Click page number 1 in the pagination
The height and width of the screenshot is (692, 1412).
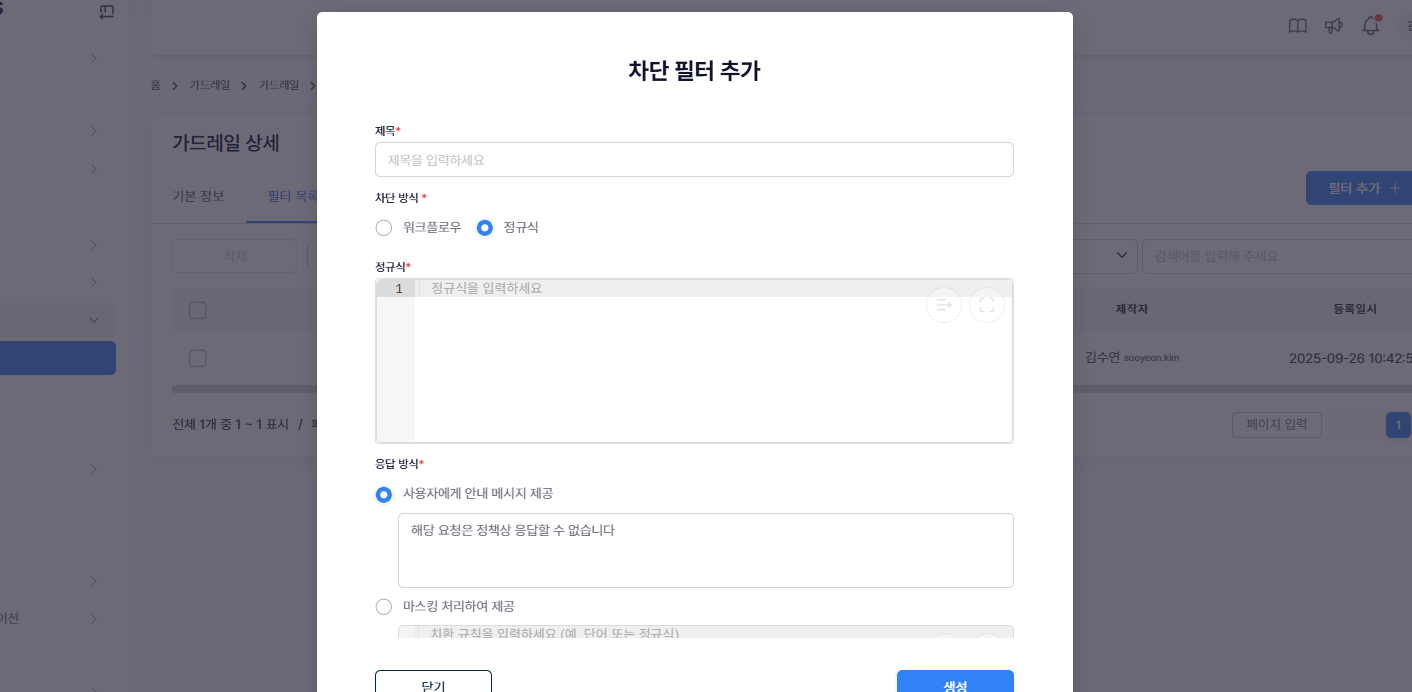(1398, 425)
